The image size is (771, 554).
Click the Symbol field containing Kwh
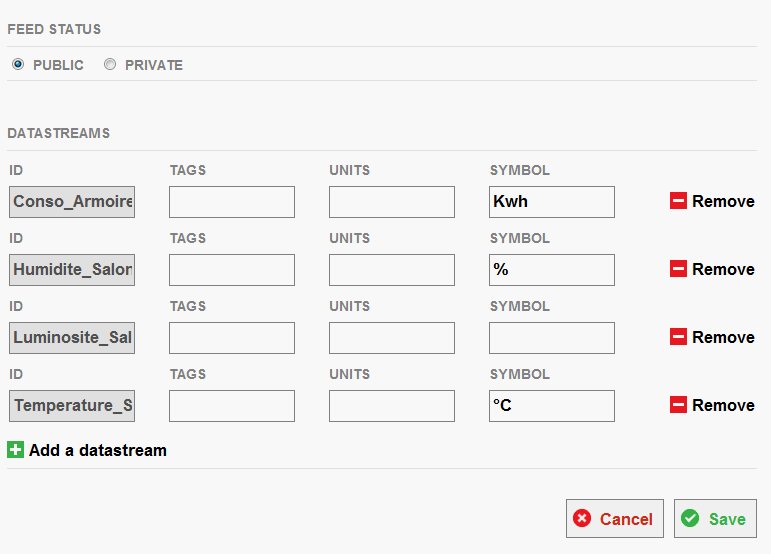[552, 202]
